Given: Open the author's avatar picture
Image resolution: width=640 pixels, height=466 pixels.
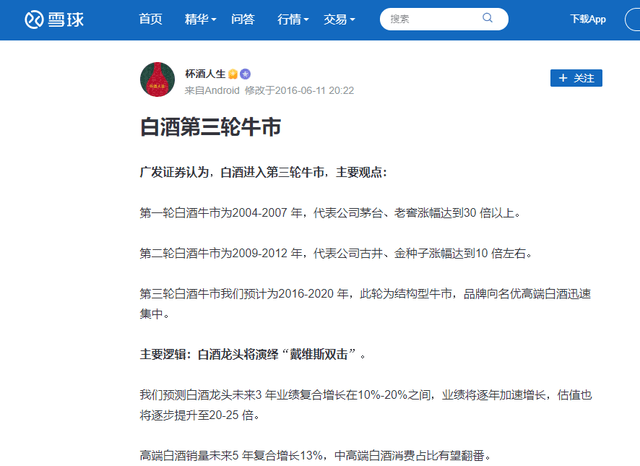Looking at the screenshot, I should coord(156,80).
